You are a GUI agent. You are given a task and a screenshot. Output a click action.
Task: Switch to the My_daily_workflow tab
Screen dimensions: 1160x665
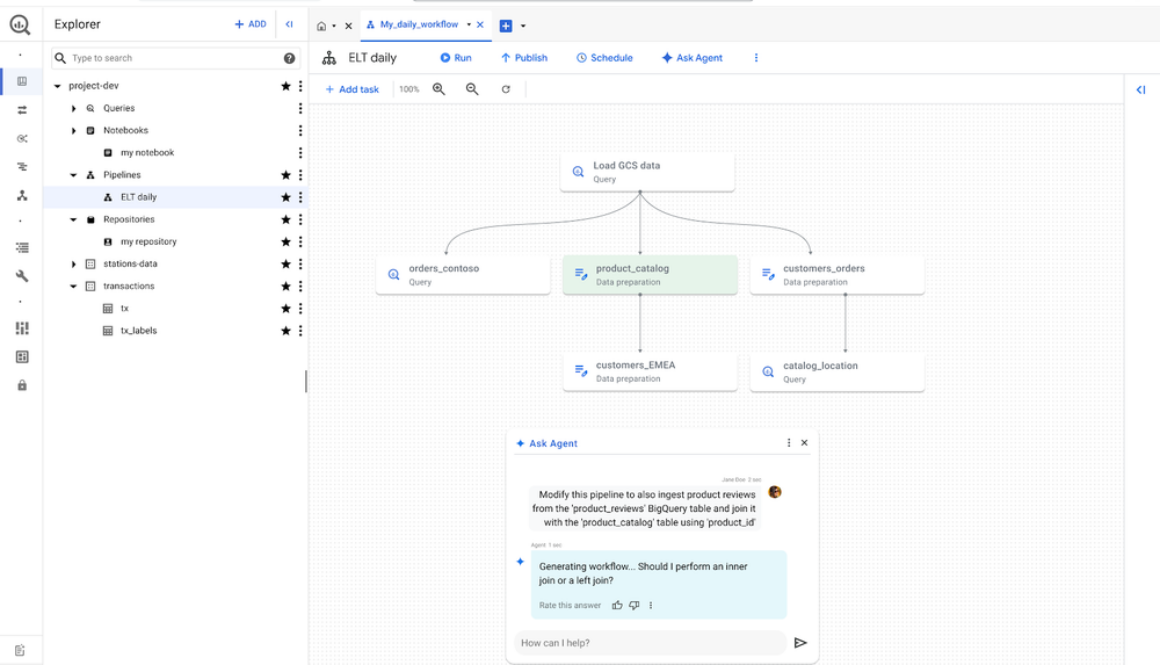click(x=420, y=25)
